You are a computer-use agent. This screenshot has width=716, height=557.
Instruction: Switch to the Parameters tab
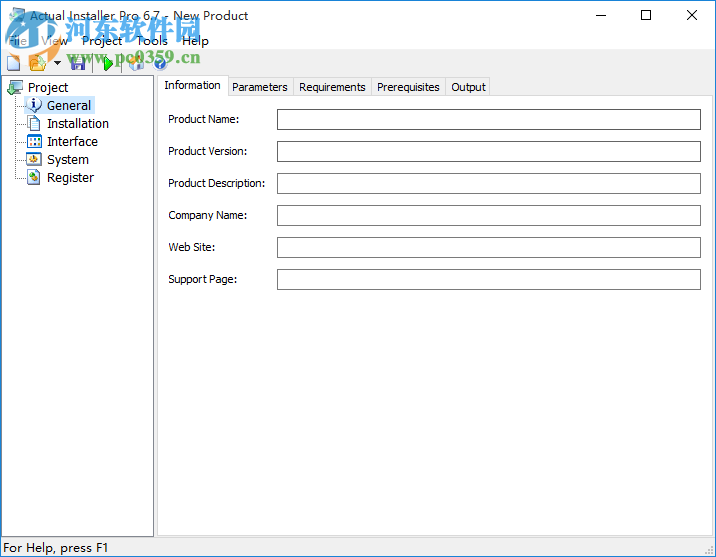click(x=260, y=87)
